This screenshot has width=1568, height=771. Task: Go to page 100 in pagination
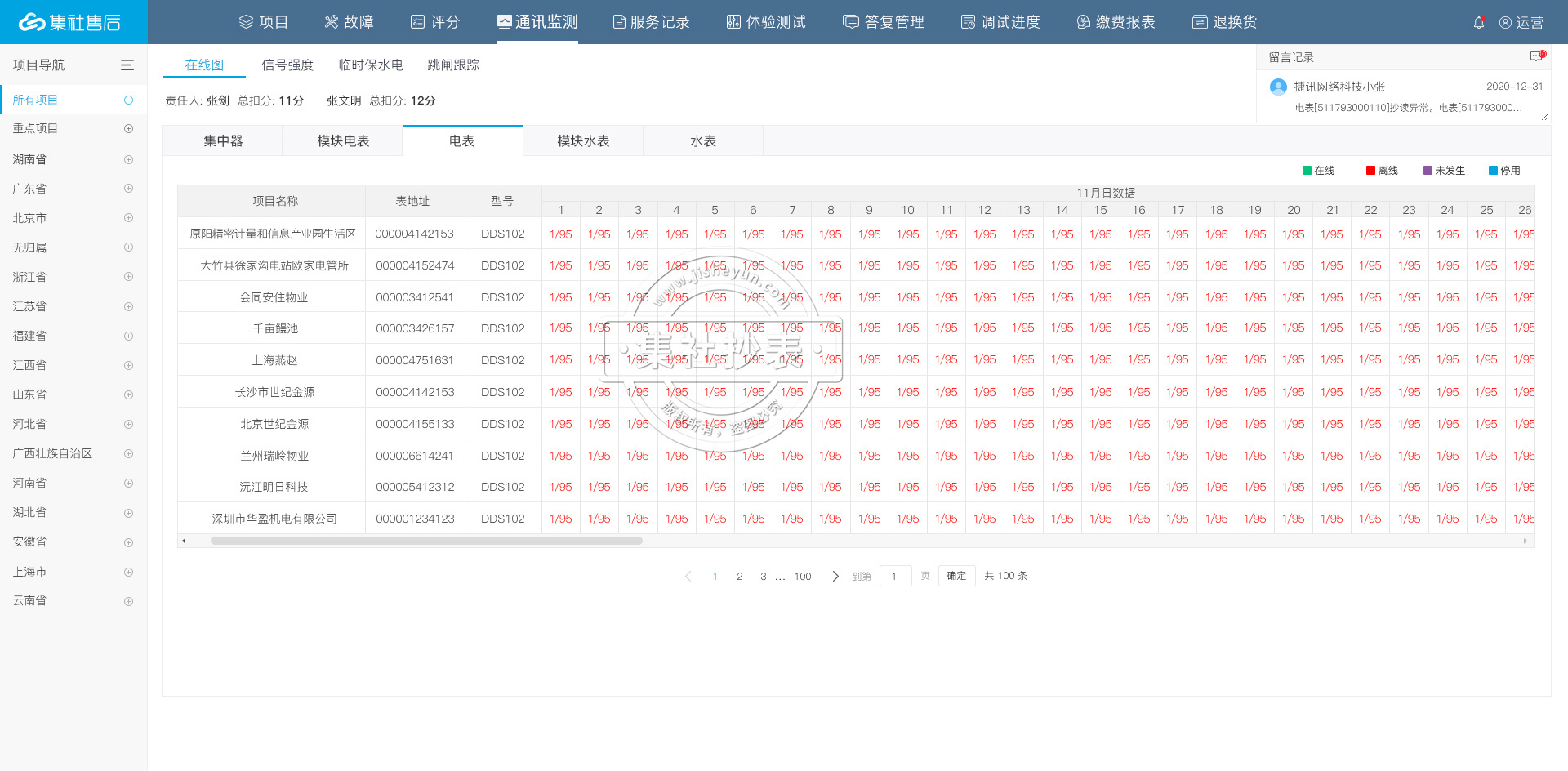[802, 576]
